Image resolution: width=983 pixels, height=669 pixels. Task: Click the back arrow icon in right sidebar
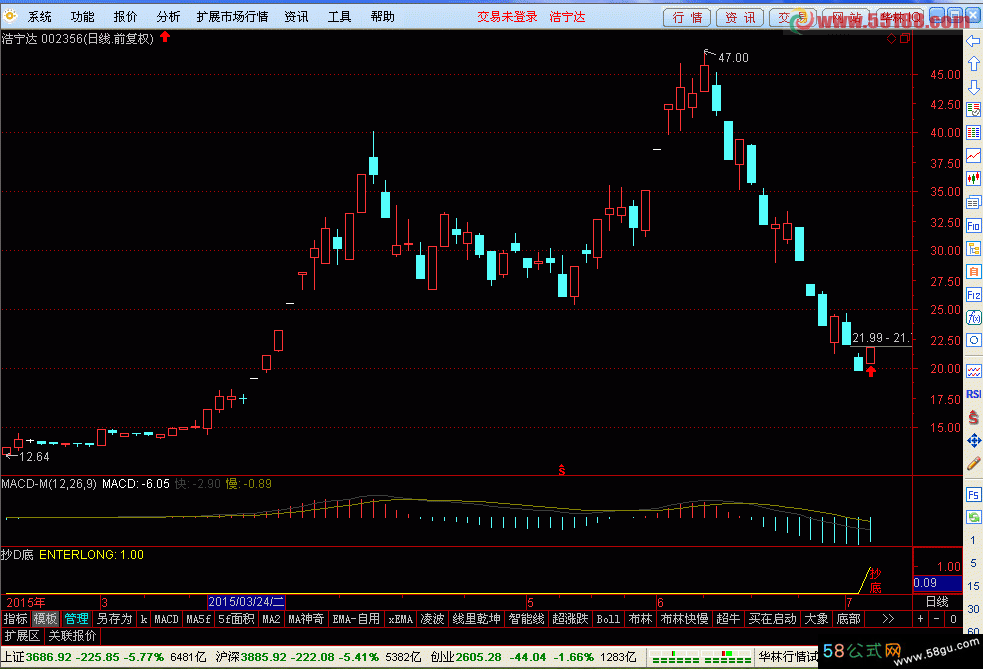tap(973, 41)
